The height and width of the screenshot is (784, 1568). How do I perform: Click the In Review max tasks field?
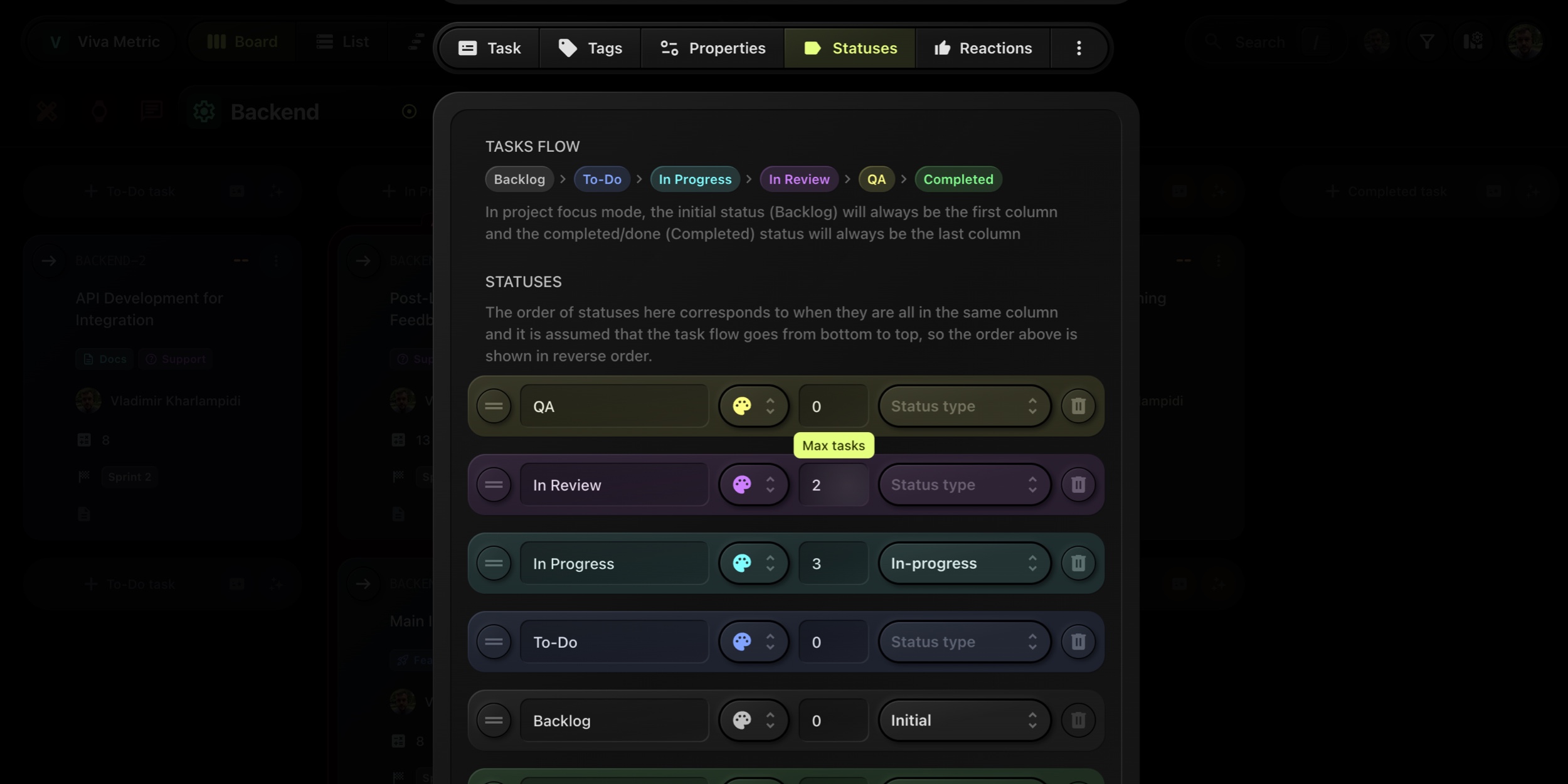(833, 484)
